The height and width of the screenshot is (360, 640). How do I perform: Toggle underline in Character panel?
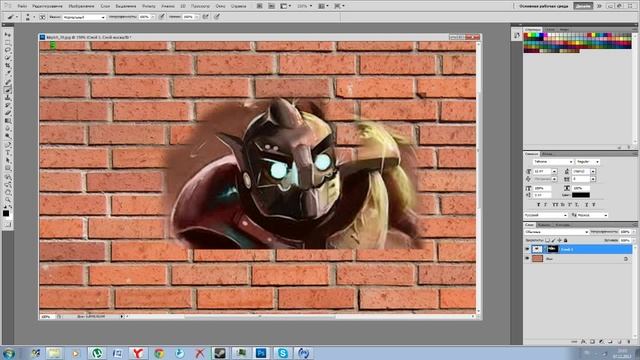tap(587, 204)
